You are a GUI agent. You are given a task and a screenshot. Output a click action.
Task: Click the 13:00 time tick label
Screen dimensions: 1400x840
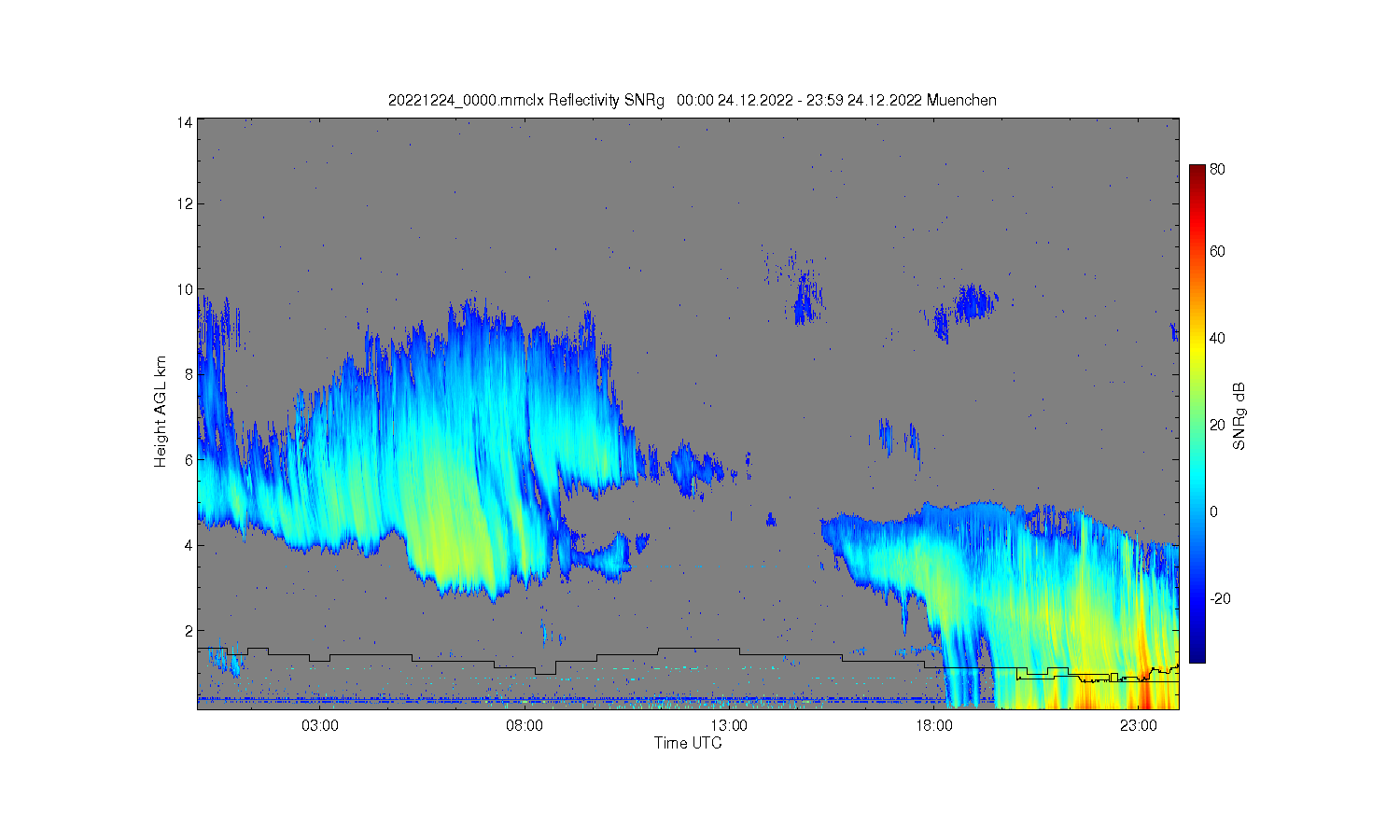729,725
